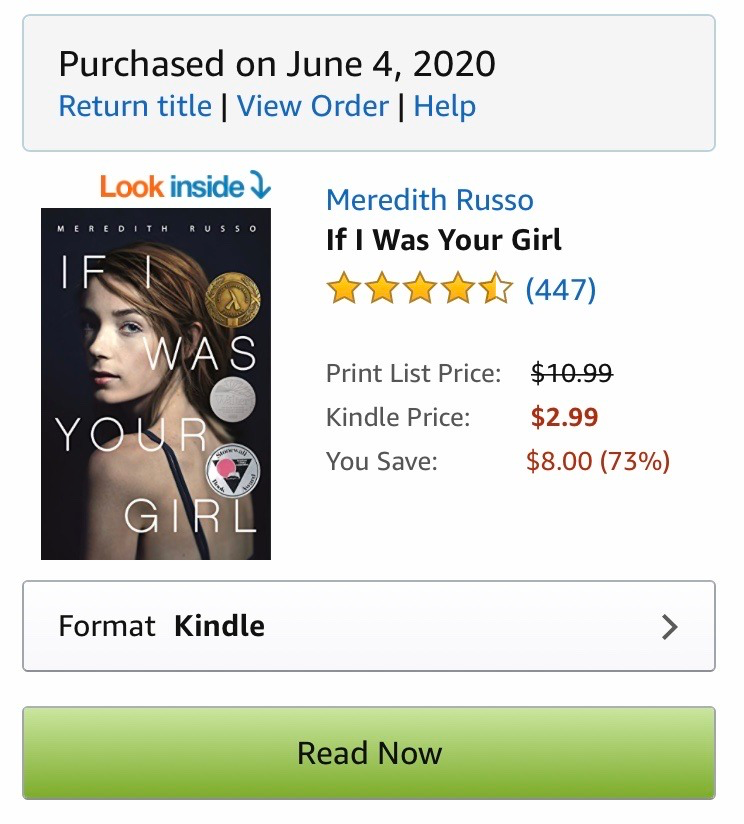Click the Purchased on June 4, 2020 heading
744x824 pixels.
[277, 64]
